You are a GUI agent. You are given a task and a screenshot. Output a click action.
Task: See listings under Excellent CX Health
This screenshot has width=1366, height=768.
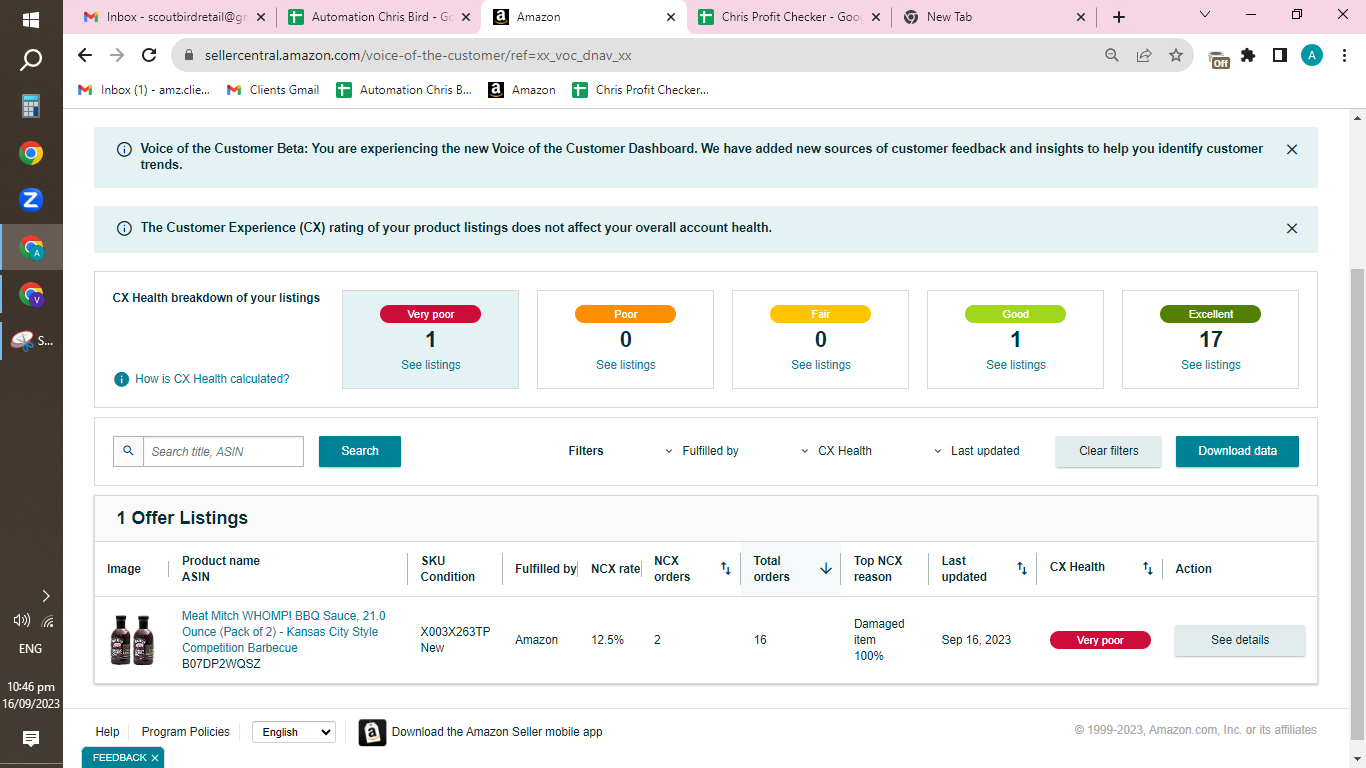[1211, 365]
